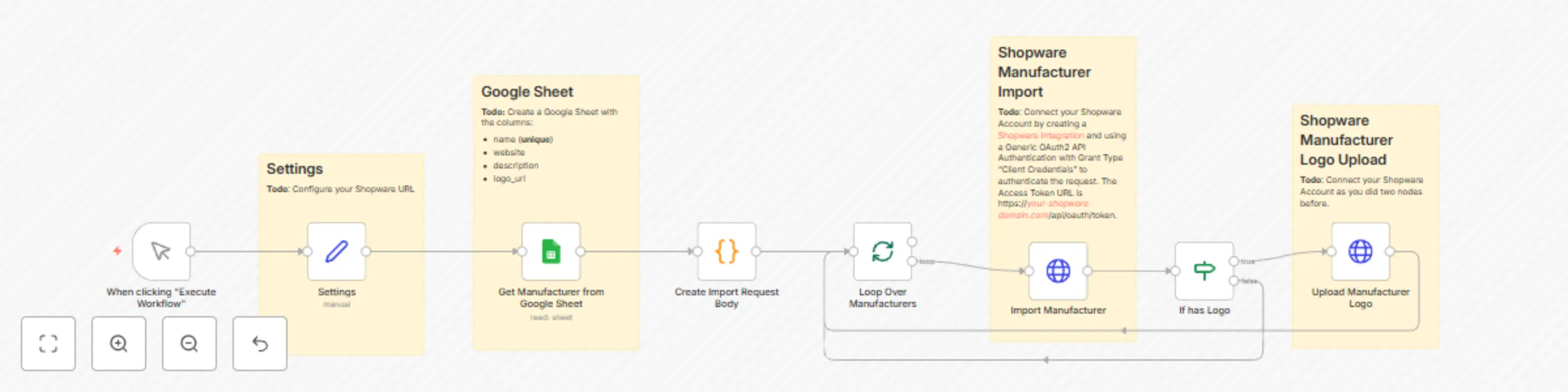
Task: Click 'Todo: Configure your Shopware URL' text
Action: (340, 189)
